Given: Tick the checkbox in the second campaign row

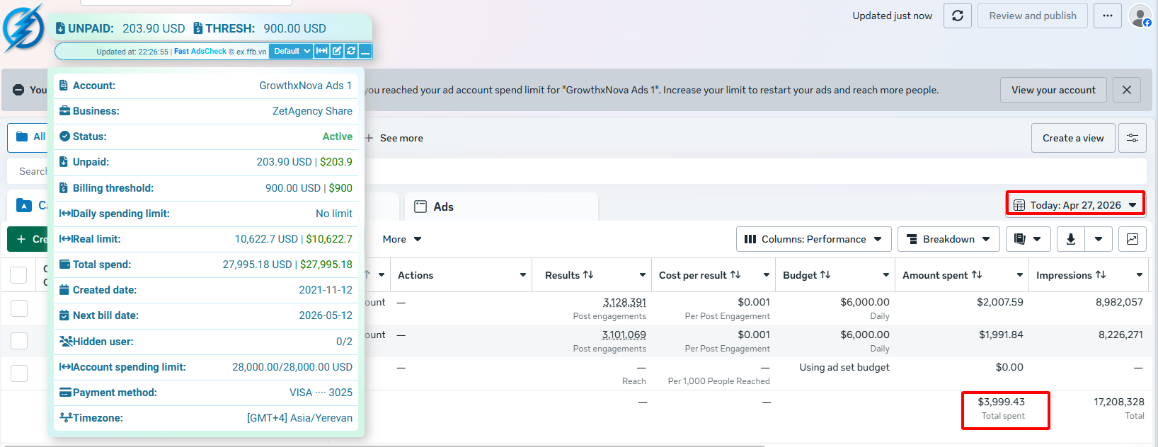Looking at the screenshot, I should point(19,341).
